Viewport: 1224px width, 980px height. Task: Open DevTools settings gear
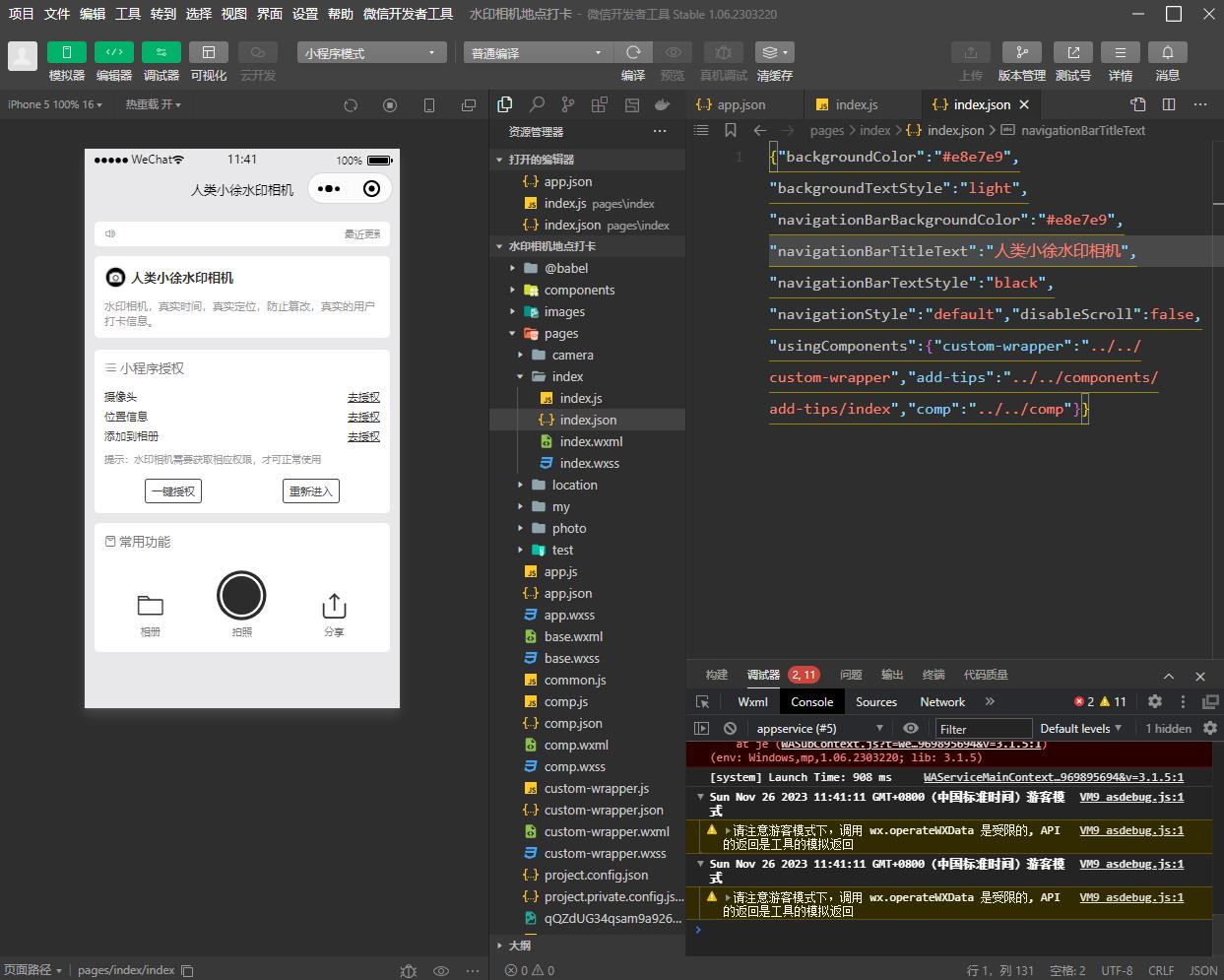coord(1155,701)
